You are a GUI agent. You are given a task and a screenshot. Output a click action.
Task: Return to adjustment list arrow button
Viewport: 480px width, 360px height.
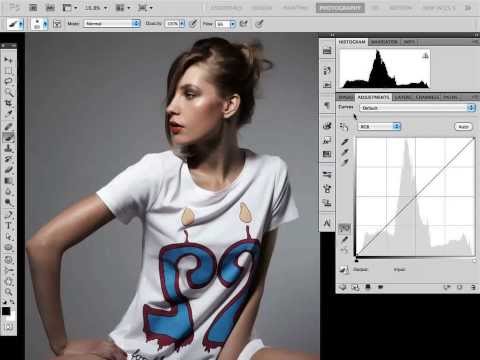343,287
